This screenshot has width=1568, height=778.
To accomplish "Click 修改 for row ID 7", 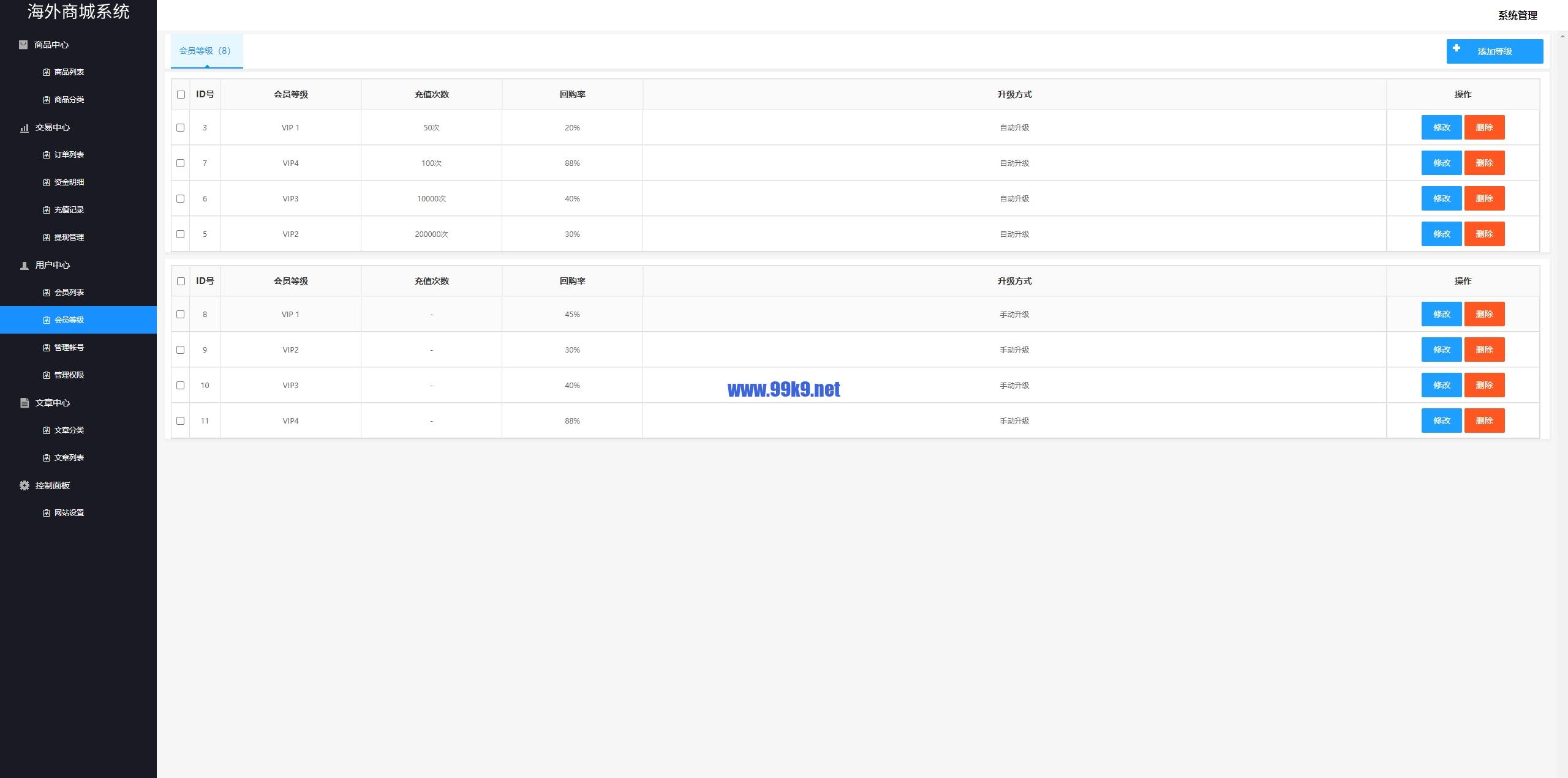I will [x=1441, y=163].
